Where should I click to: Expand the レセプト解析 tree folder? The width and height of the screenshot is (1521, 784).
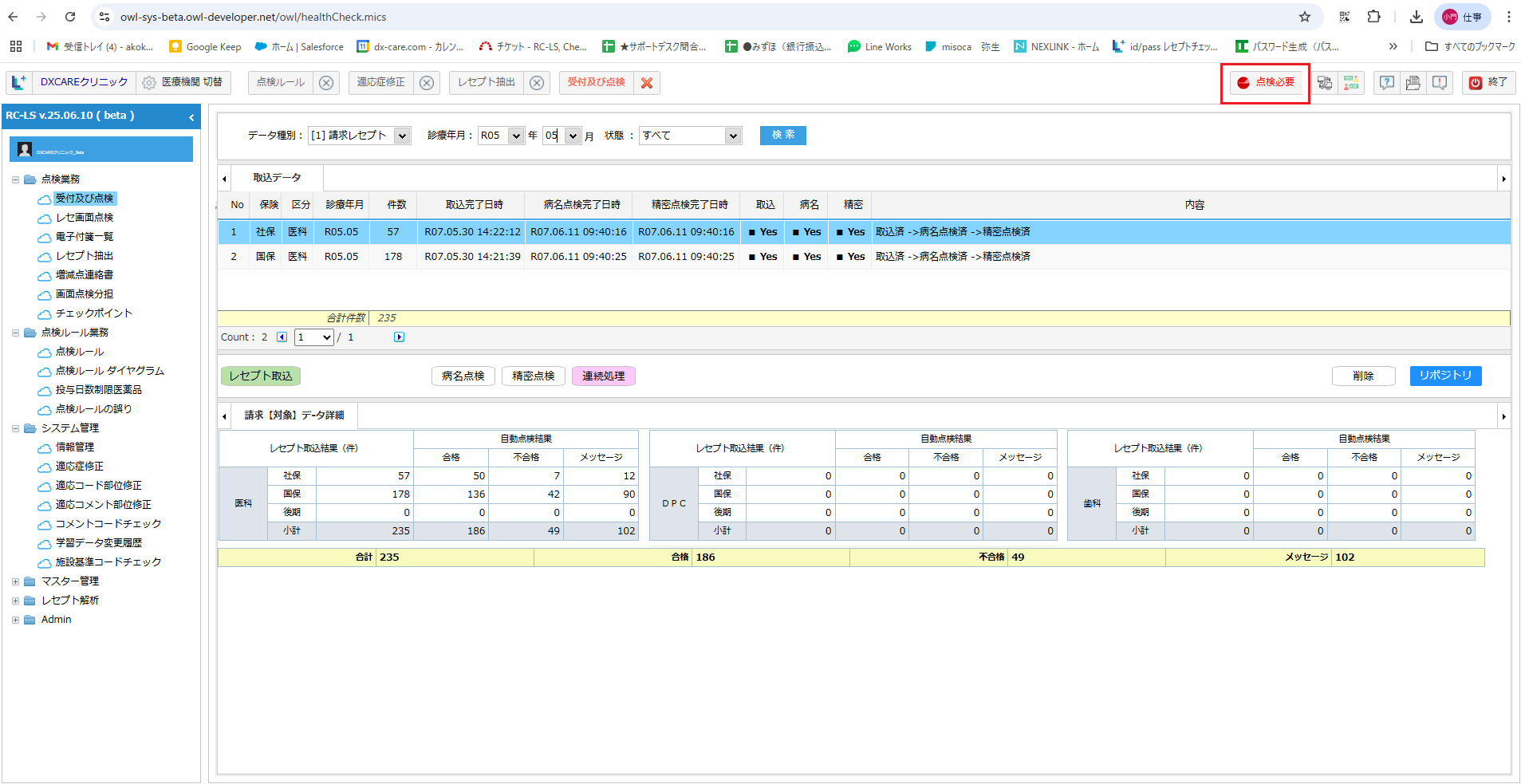coord(15,601)
